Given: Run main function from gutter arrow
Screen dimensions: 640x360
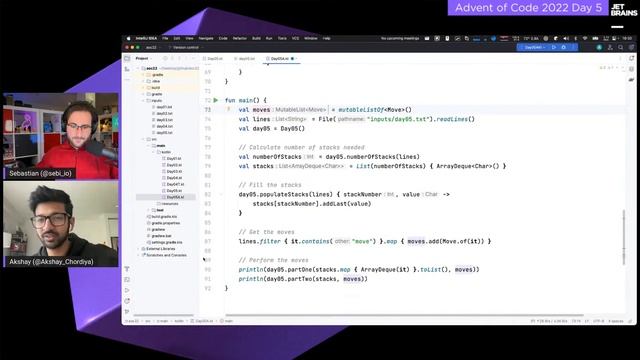Looking at the screenshot, I should click(x=216, y=100).
